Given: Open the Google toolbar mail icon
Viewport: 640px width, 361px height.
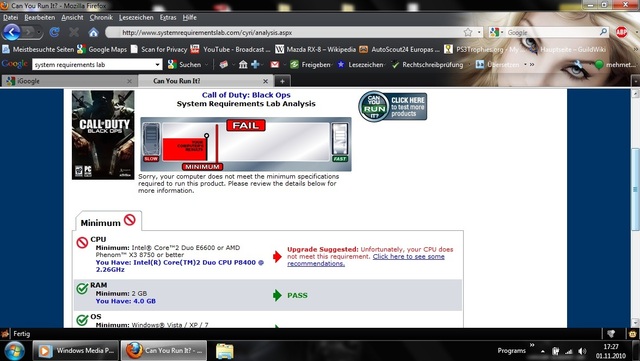Looking at the screenshot, I should click(275, 65).
